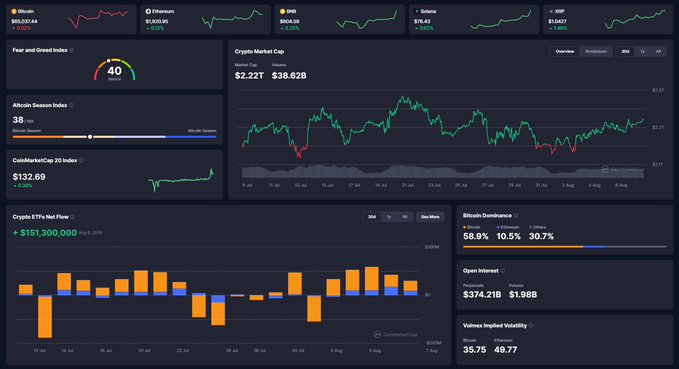Select 1y range on Crypto Market Cap
The height and width of the screenshot is (369, 679).
(x=643, y=52)
